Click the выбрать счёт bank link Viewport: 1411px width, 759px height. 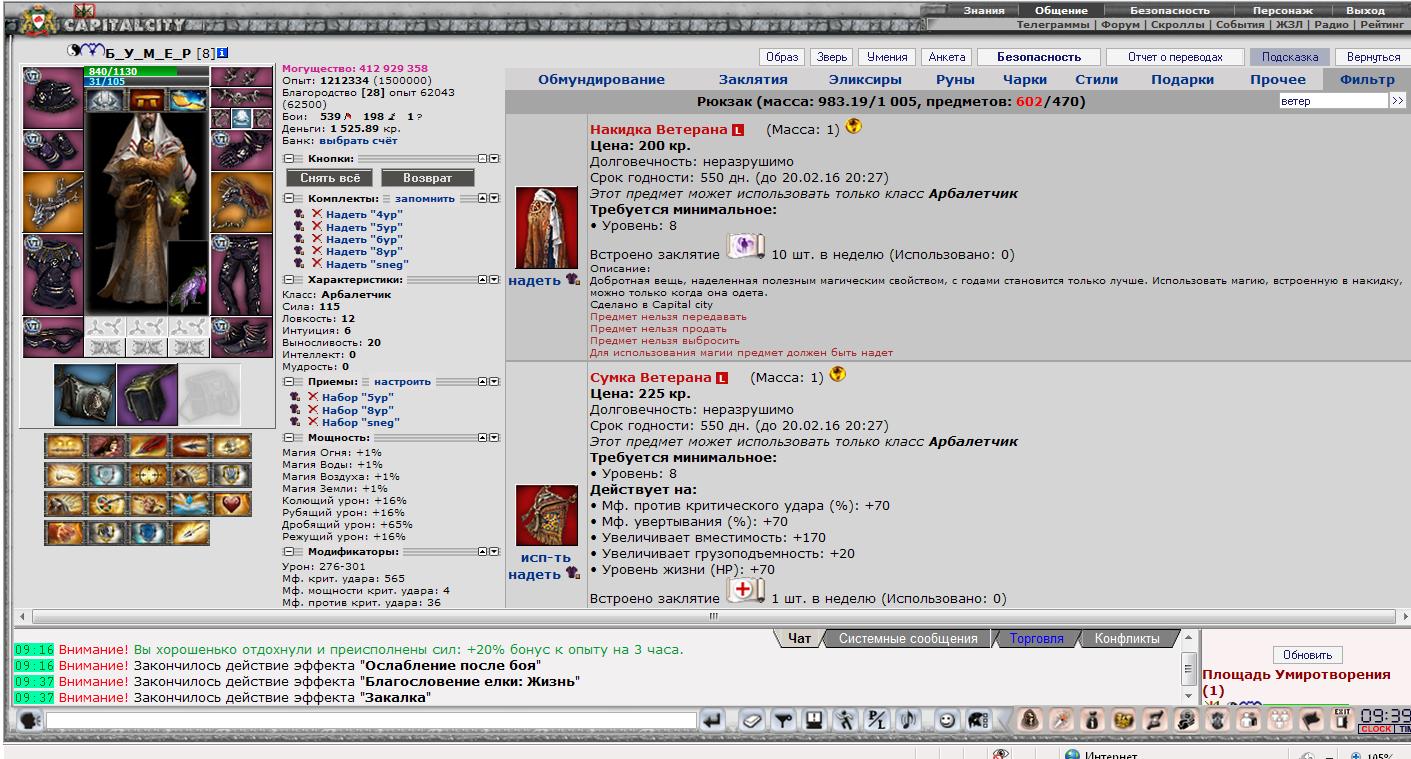[358, 141]
